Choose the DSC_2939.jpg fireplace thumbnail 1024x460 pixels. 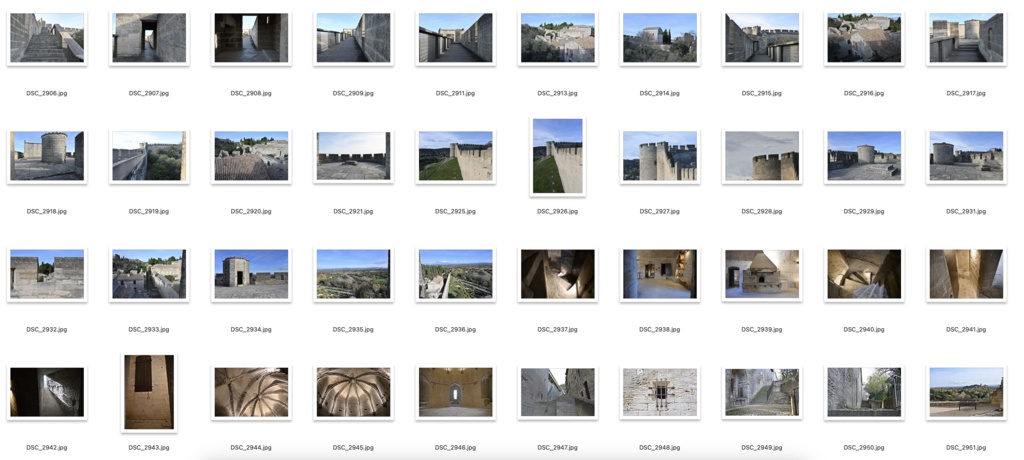coord(762,274)
